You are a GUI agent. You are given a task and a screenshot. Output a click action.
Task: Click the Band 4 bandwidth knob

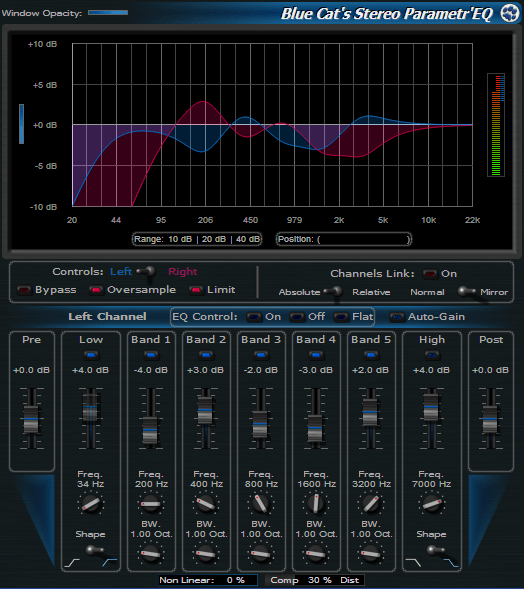click(316, 553)
